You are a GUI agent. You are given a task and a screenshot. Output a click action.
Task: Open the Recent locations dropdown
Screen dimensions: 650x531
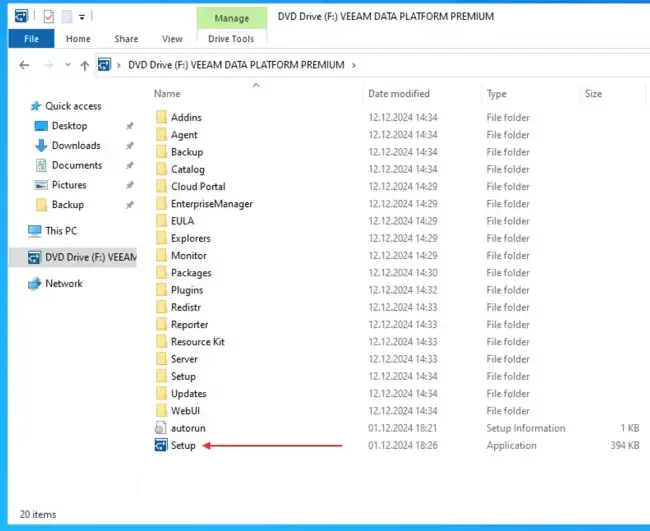68,65
